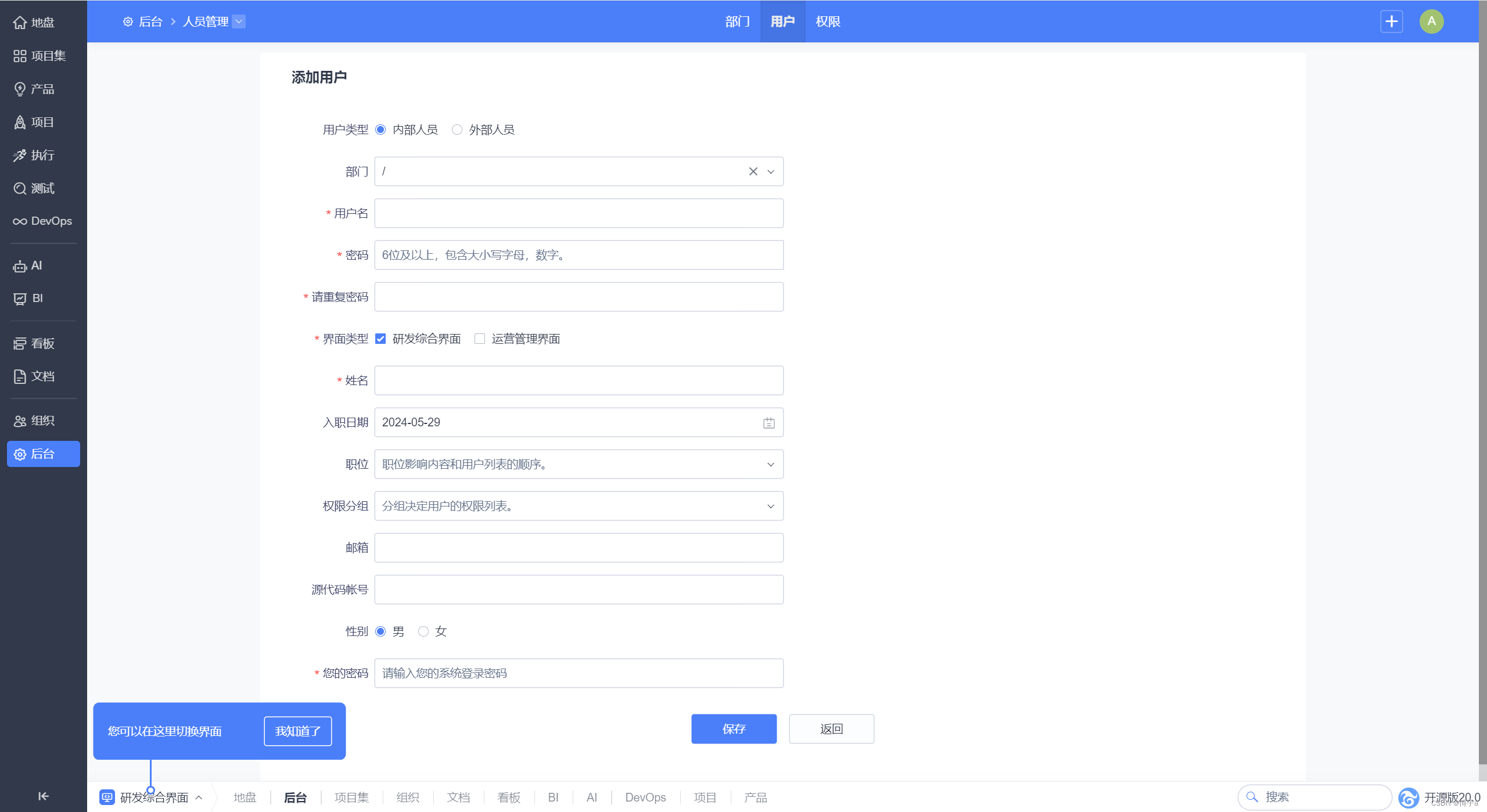Collapse the left sidebar with arrow icon

[43, 796]
